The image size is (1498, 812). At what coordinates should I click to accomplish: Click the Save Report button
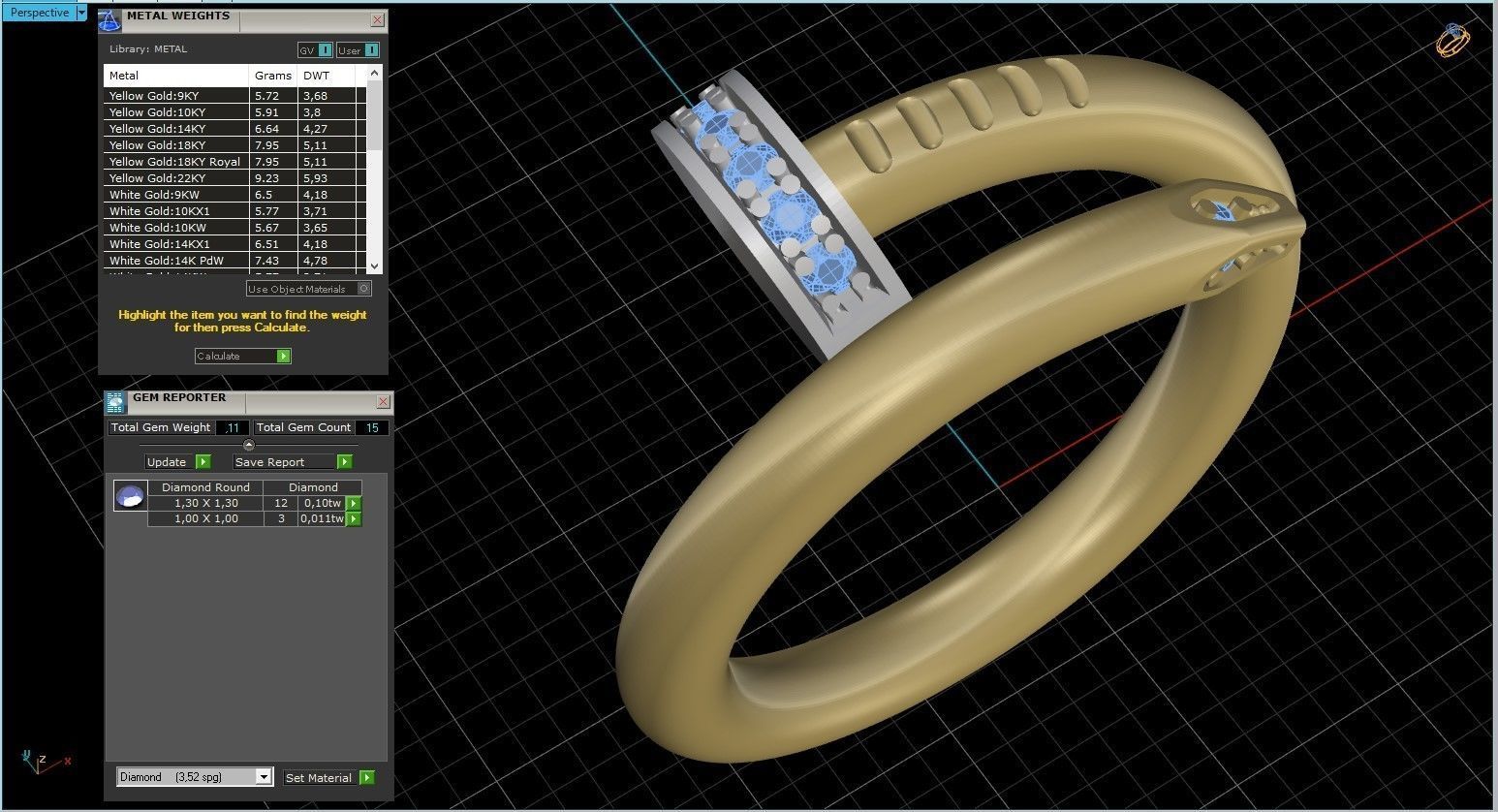(285, 462)
